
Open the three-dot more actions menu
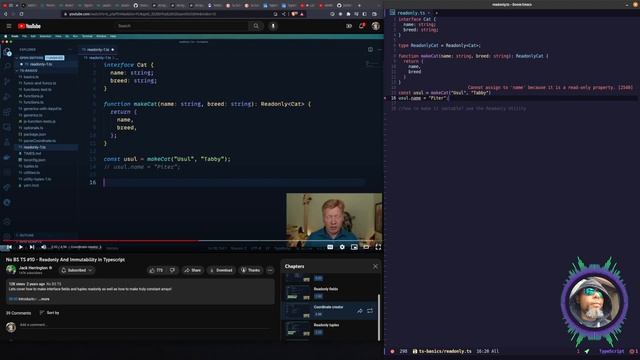pos(270,270)
